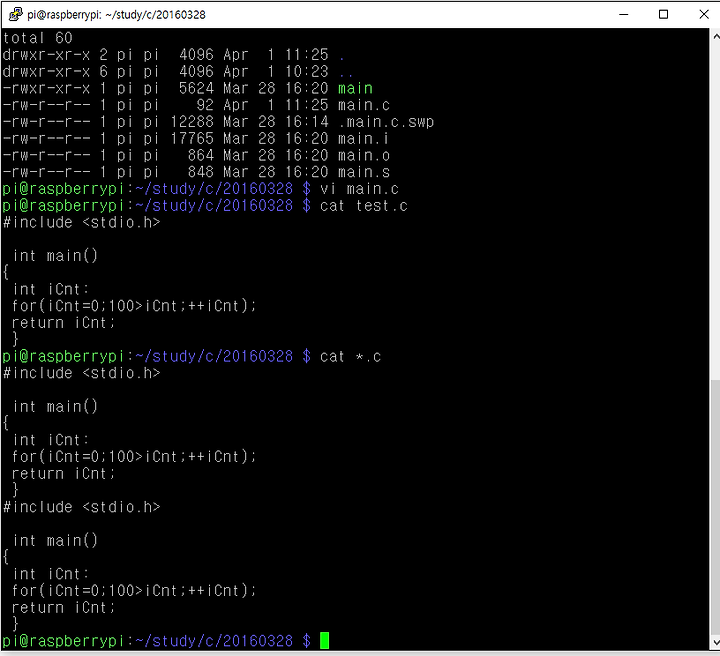The image size is (720, 656).
Task: Close the PuTTY terminal window
Action: 703,14
